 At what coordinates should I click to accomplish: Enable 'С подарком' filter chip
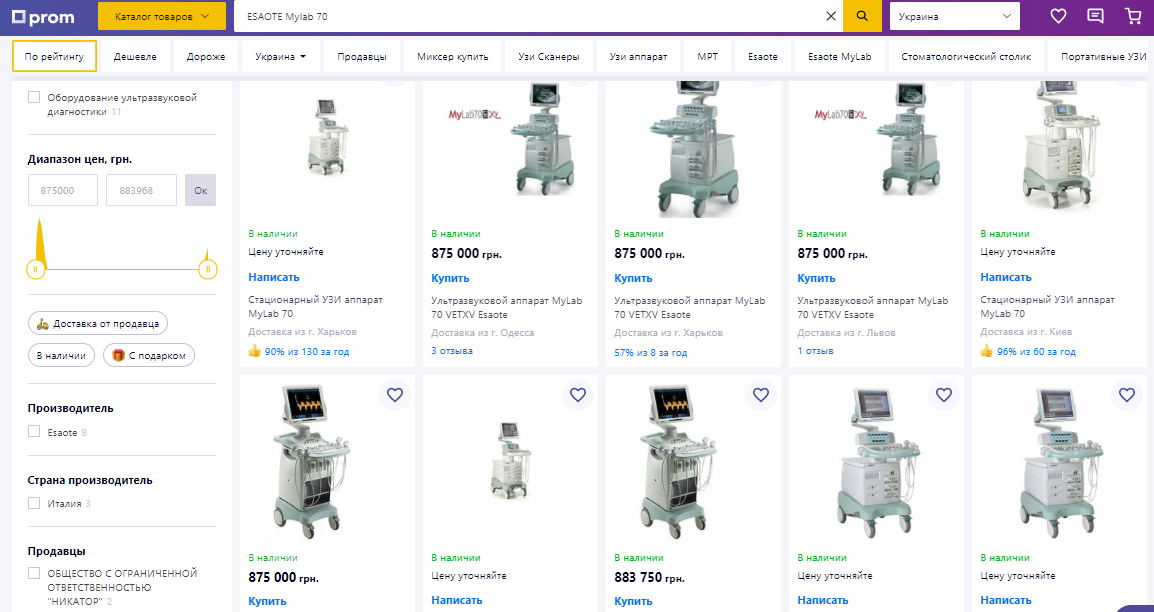(149, 355)
